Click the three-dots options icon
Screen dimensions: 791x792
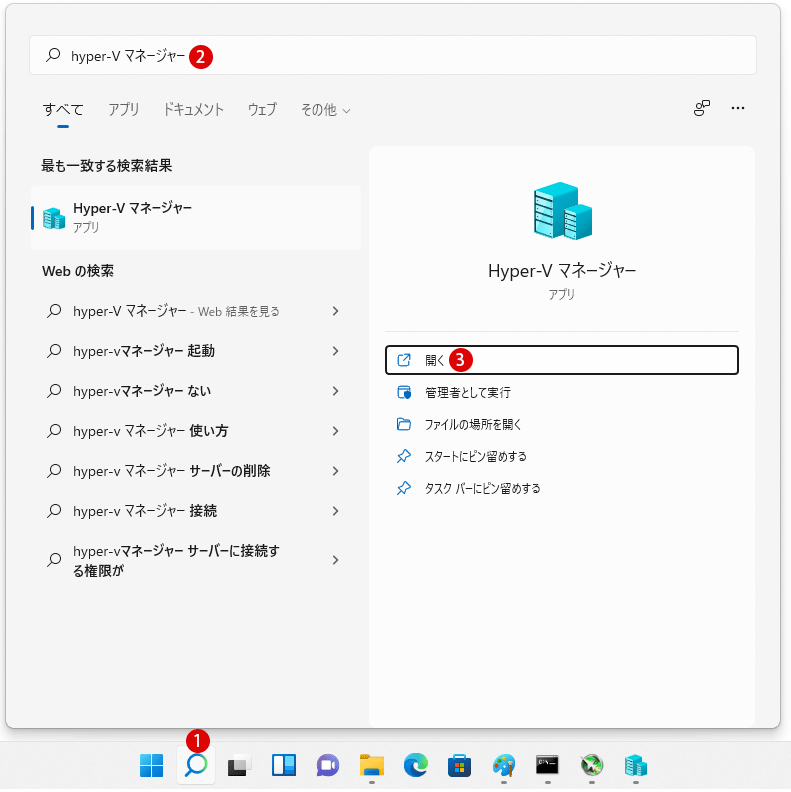coord(737,108)
